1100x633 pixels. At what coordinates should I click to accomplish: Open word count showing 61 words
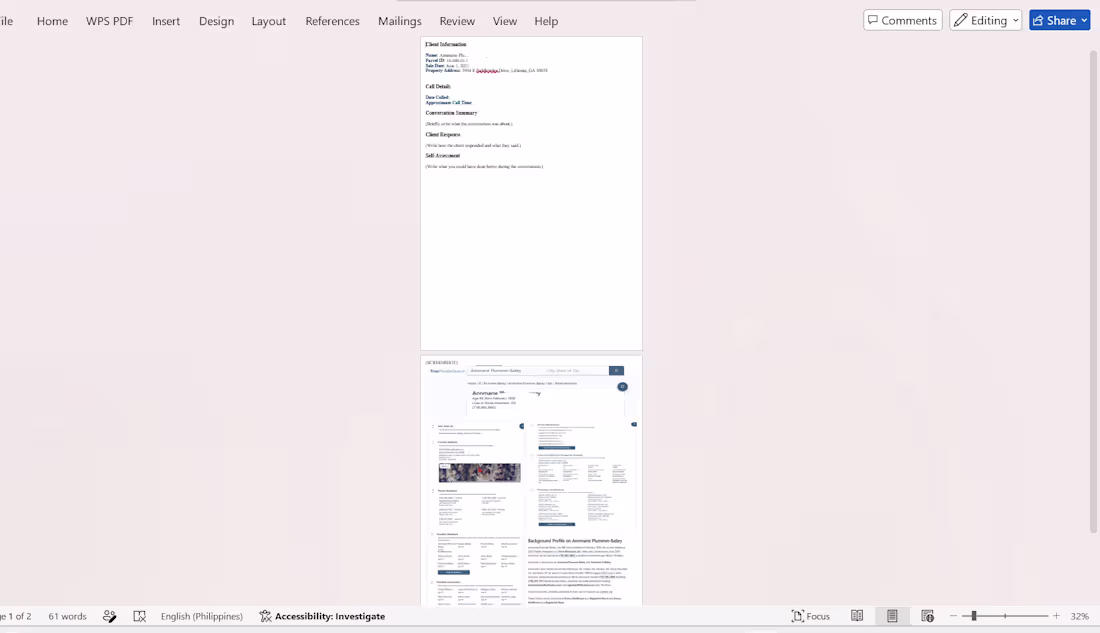67,616
